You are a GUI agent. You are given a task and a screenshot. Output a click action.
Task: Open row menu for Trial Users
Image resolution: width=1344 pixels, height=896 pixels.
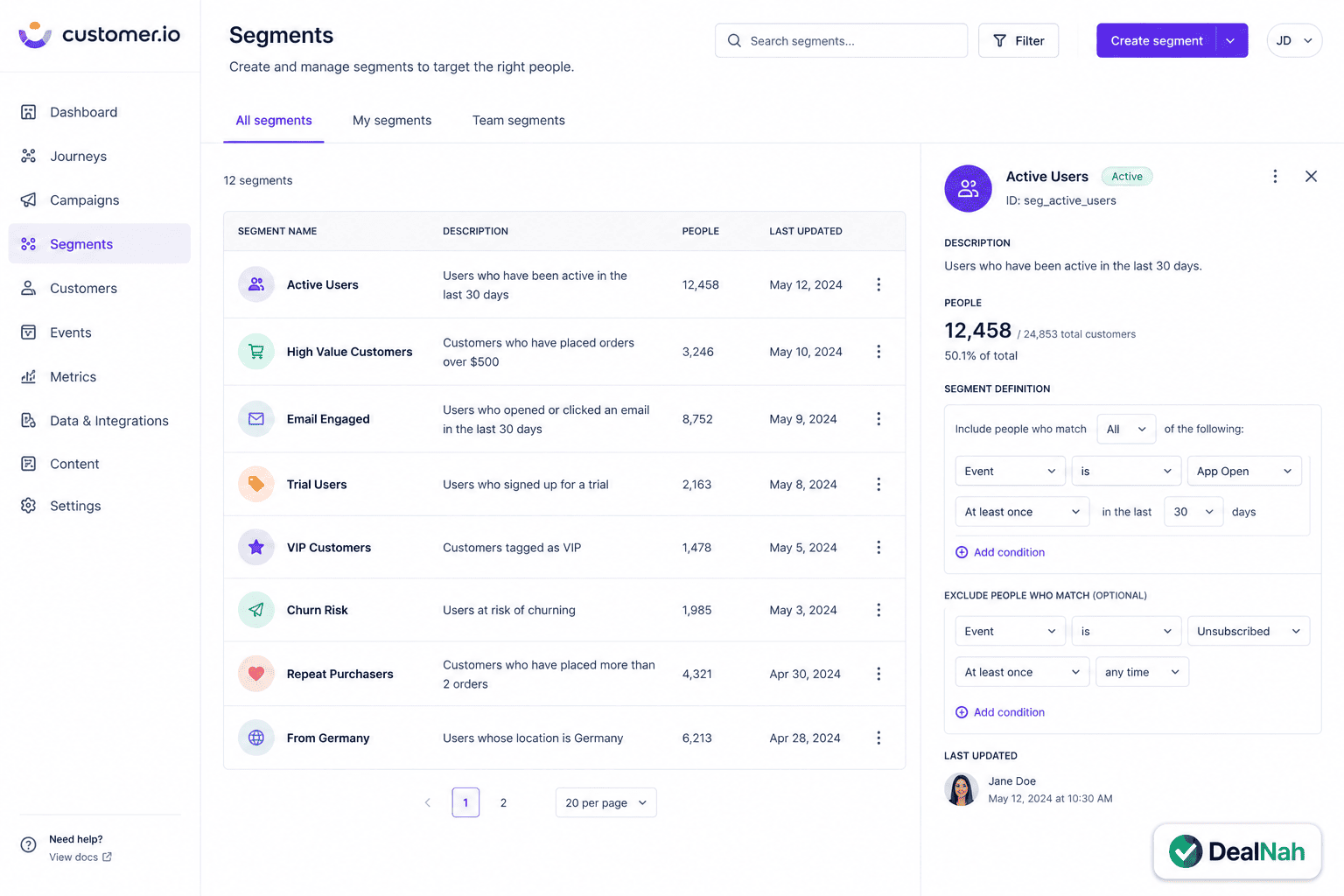tap(878, 484)
